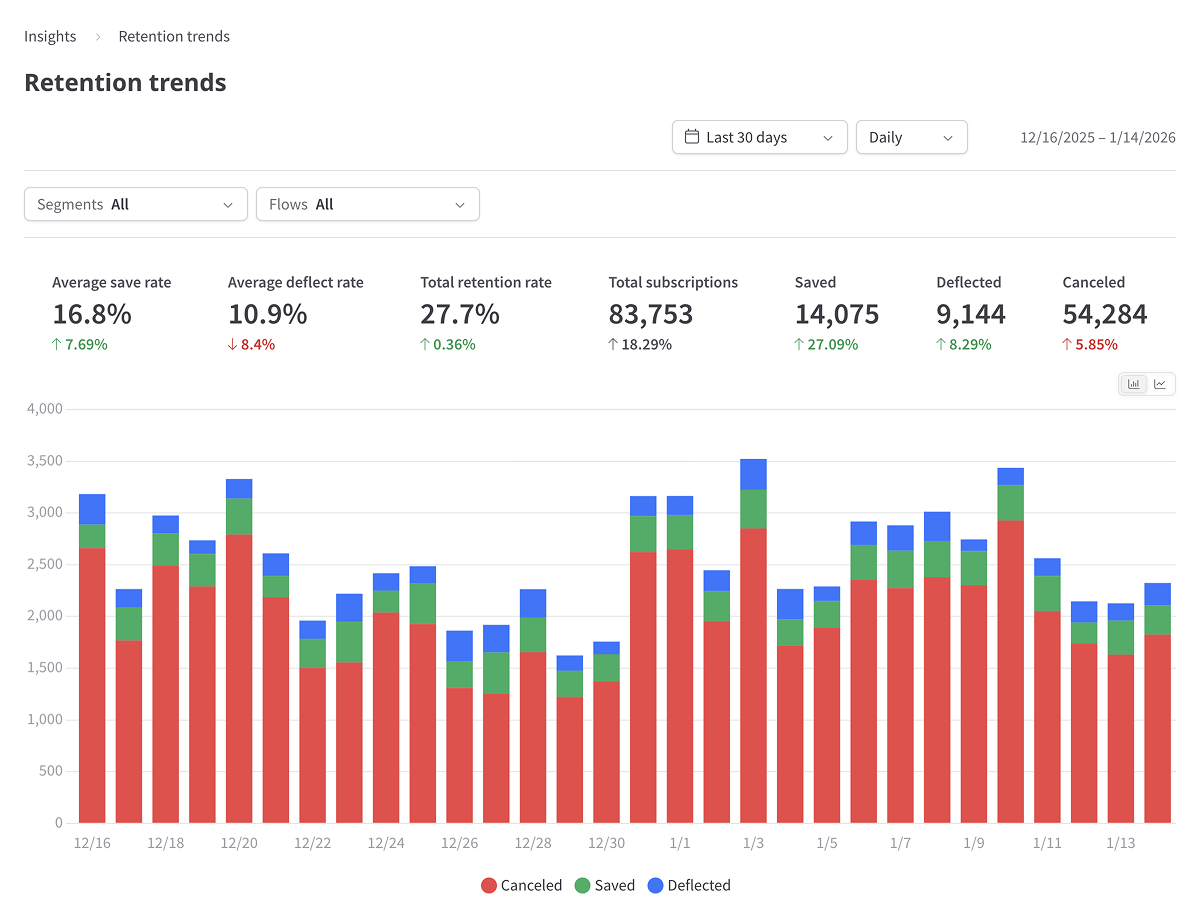Open the Daily frequency selector
1200x916 pixels.
(911, 137)
